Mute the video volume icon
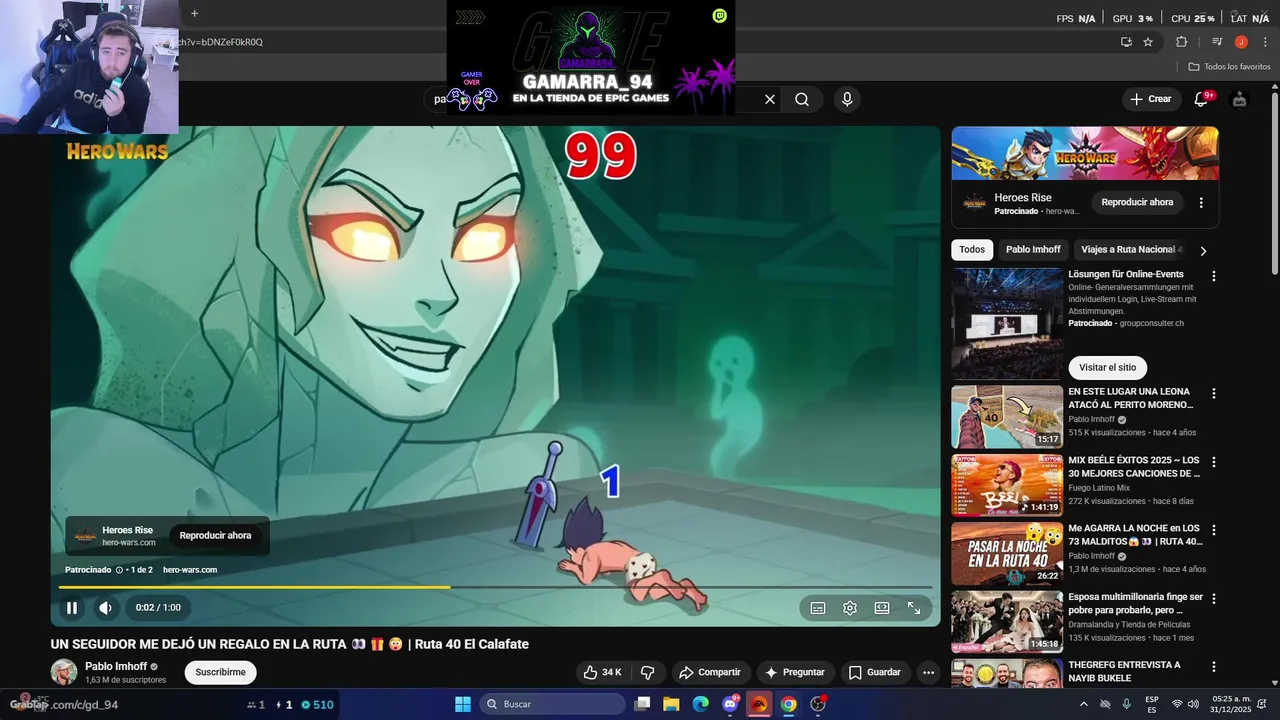1280x720 pixels. pos(105,607)
